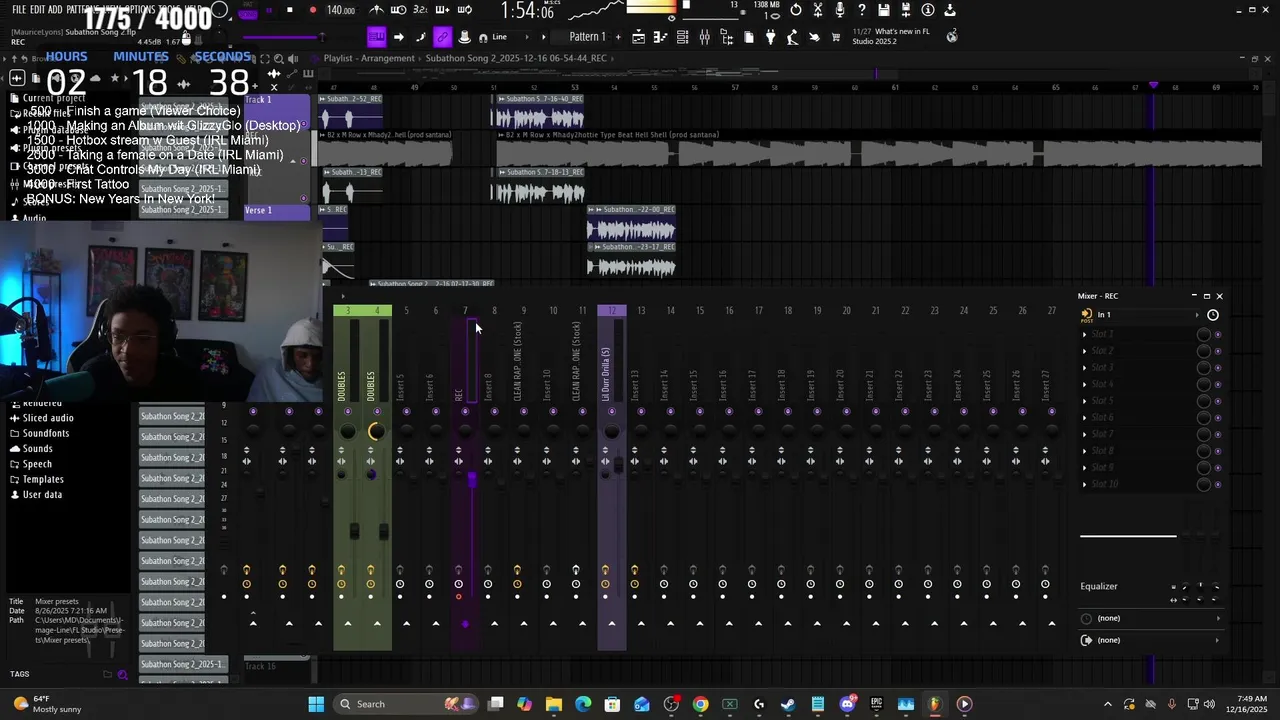Select the Verse 1 playlist track label

[x=277, y=210]
